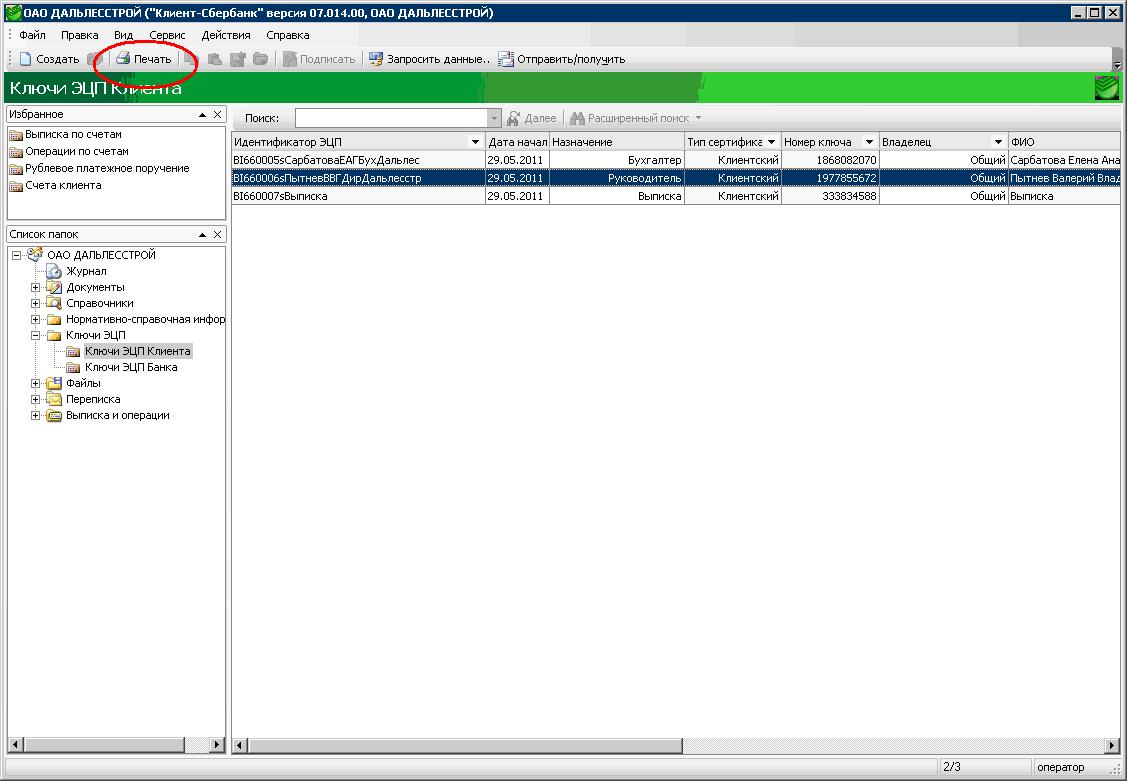Open the Поиск combo box dropdown arrow
The height and width of the screenshot is (781, 1127).
pos(494,118)
